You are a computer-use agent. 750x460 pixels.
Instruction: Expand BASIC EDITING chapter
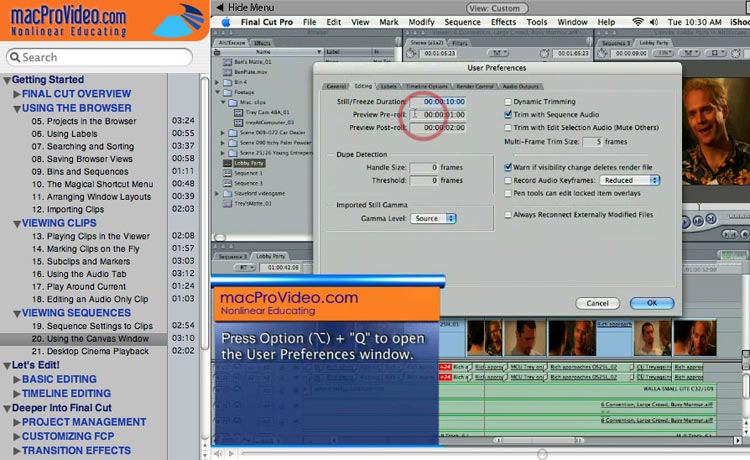click(x=17, y=380)
